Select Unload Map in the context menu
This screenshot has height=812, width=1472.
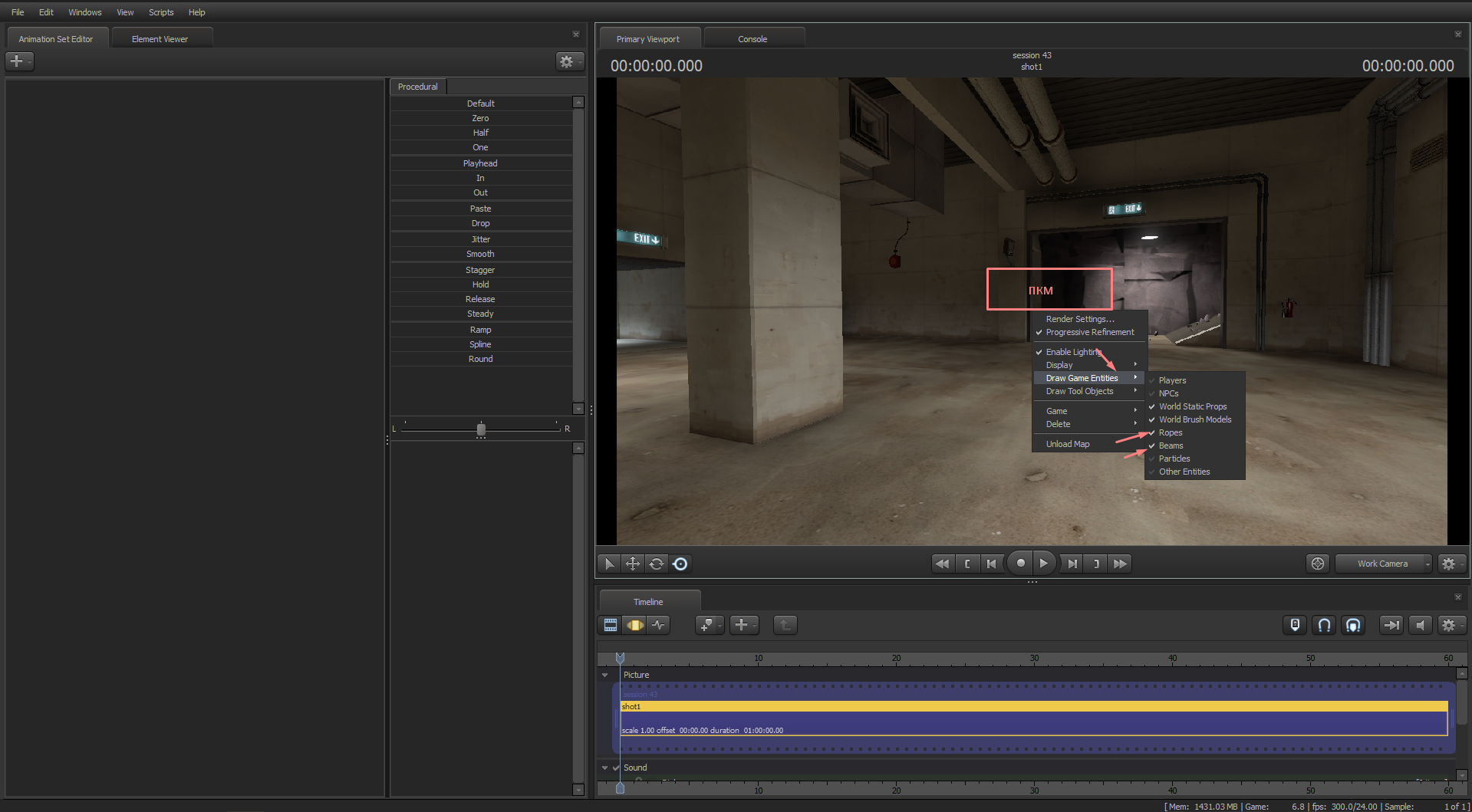tap(1089, 444)
